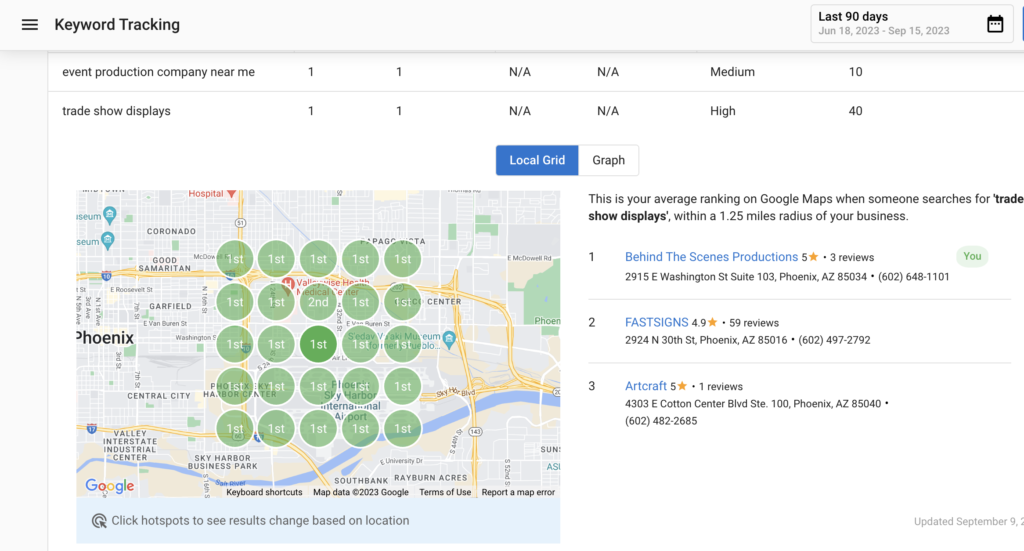The width and height of the screenshot is (1024, 551).
Task: Switch to the Graph tab
Action: coord(608,160)
